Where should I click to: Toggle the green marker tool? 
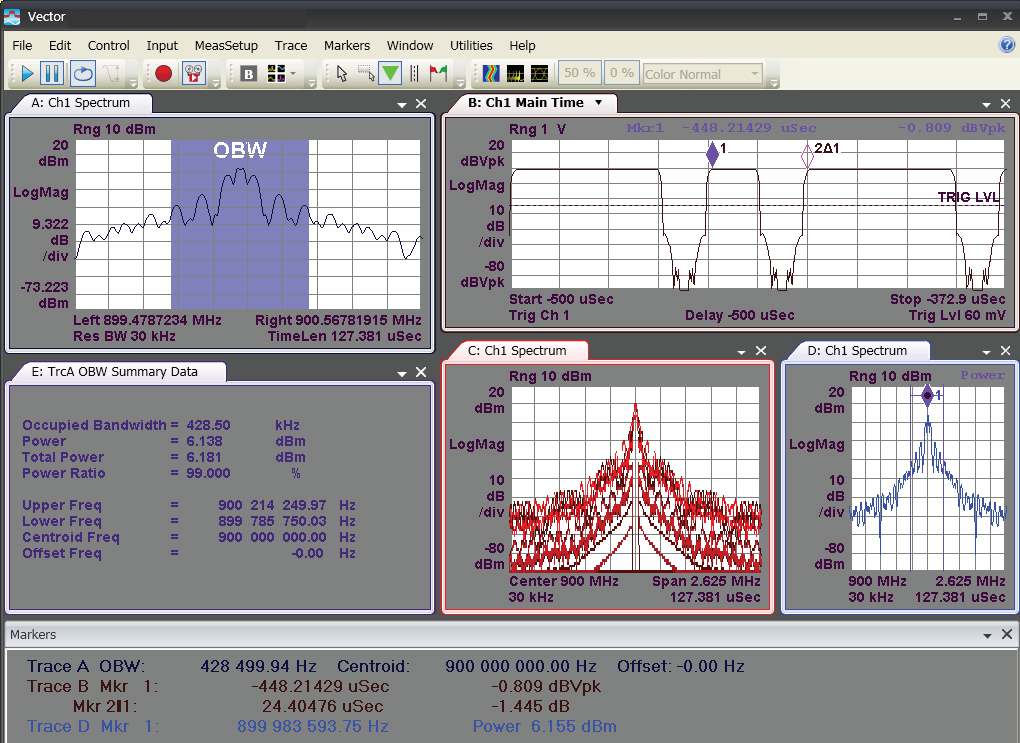pos(390,73)
